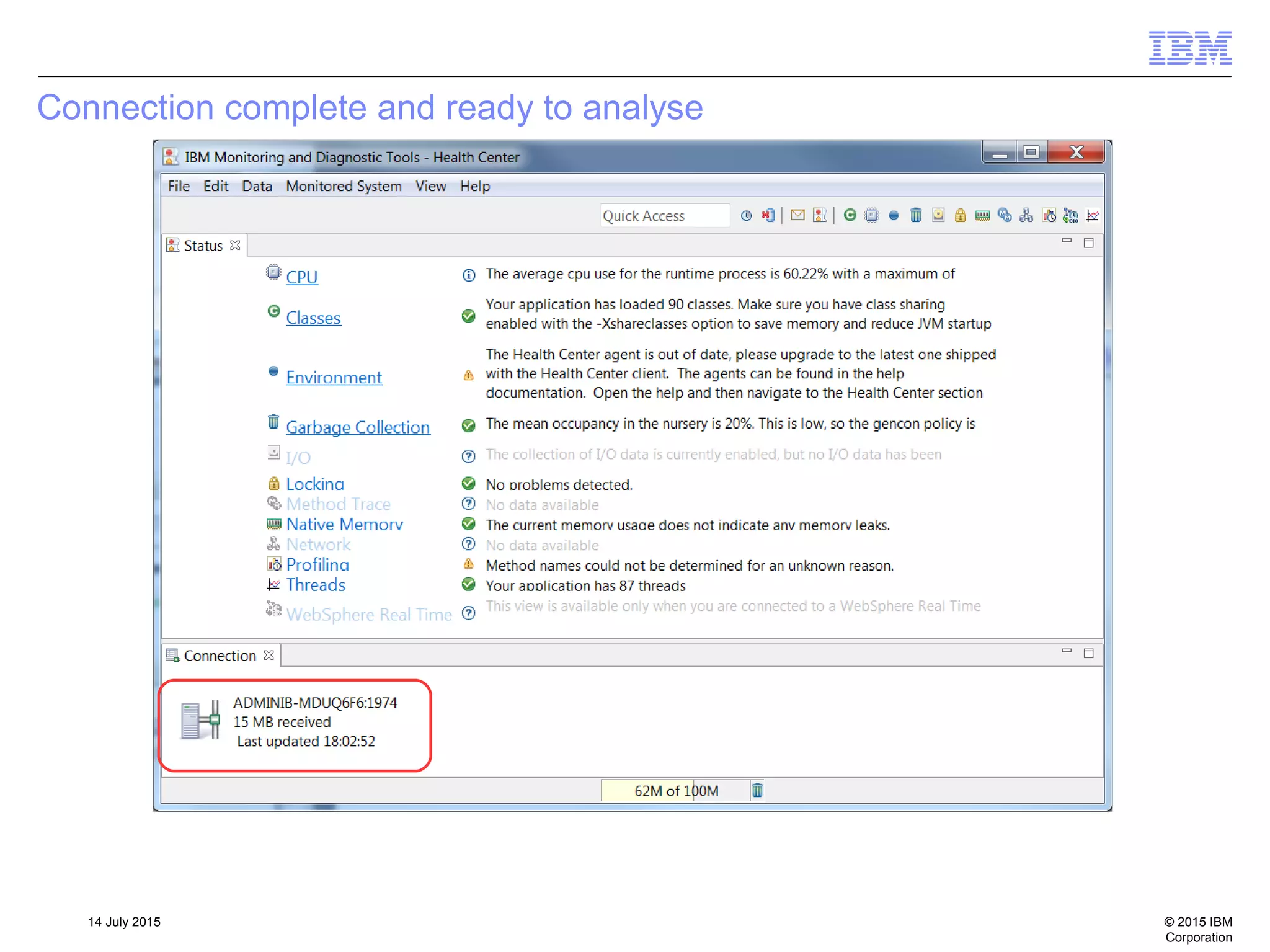Click the clock icon in the toolbar
This screenshot has height=952, width=1270.
(x=746, y=216)
